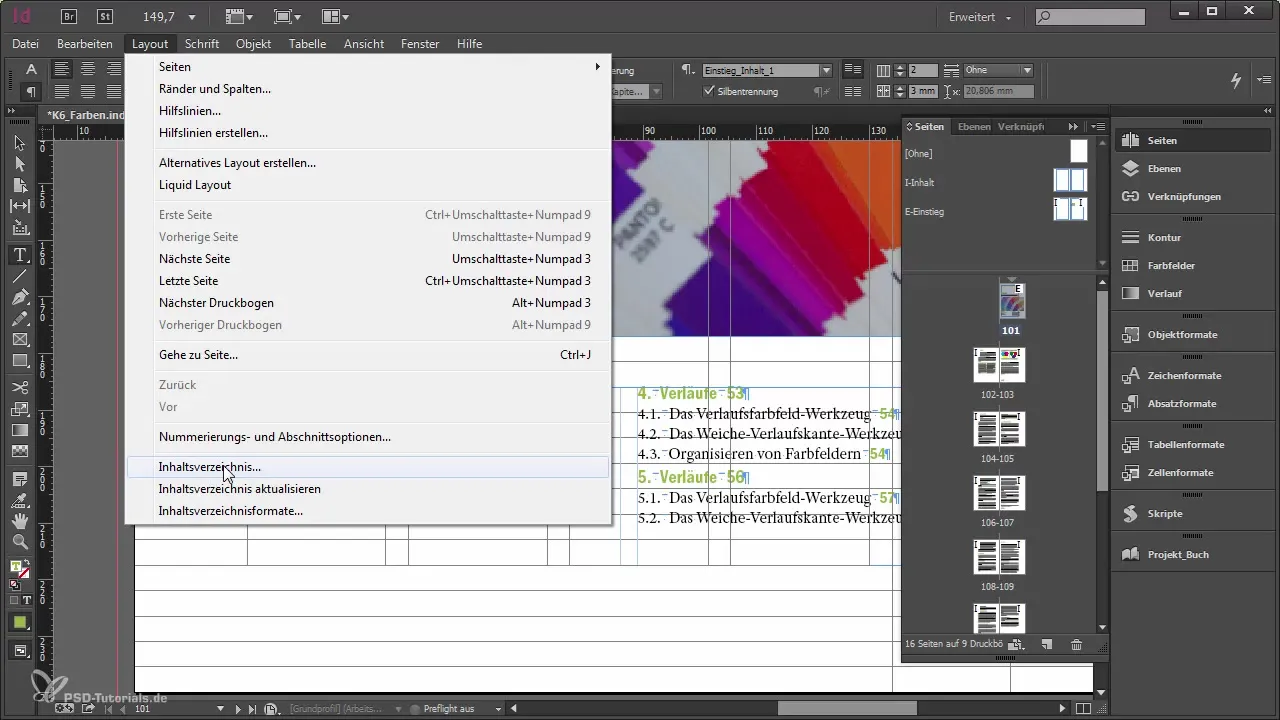This screenshot has height=720, width=1280.
Task: Select the Scissors tool
Action: (x=20, y=387)
